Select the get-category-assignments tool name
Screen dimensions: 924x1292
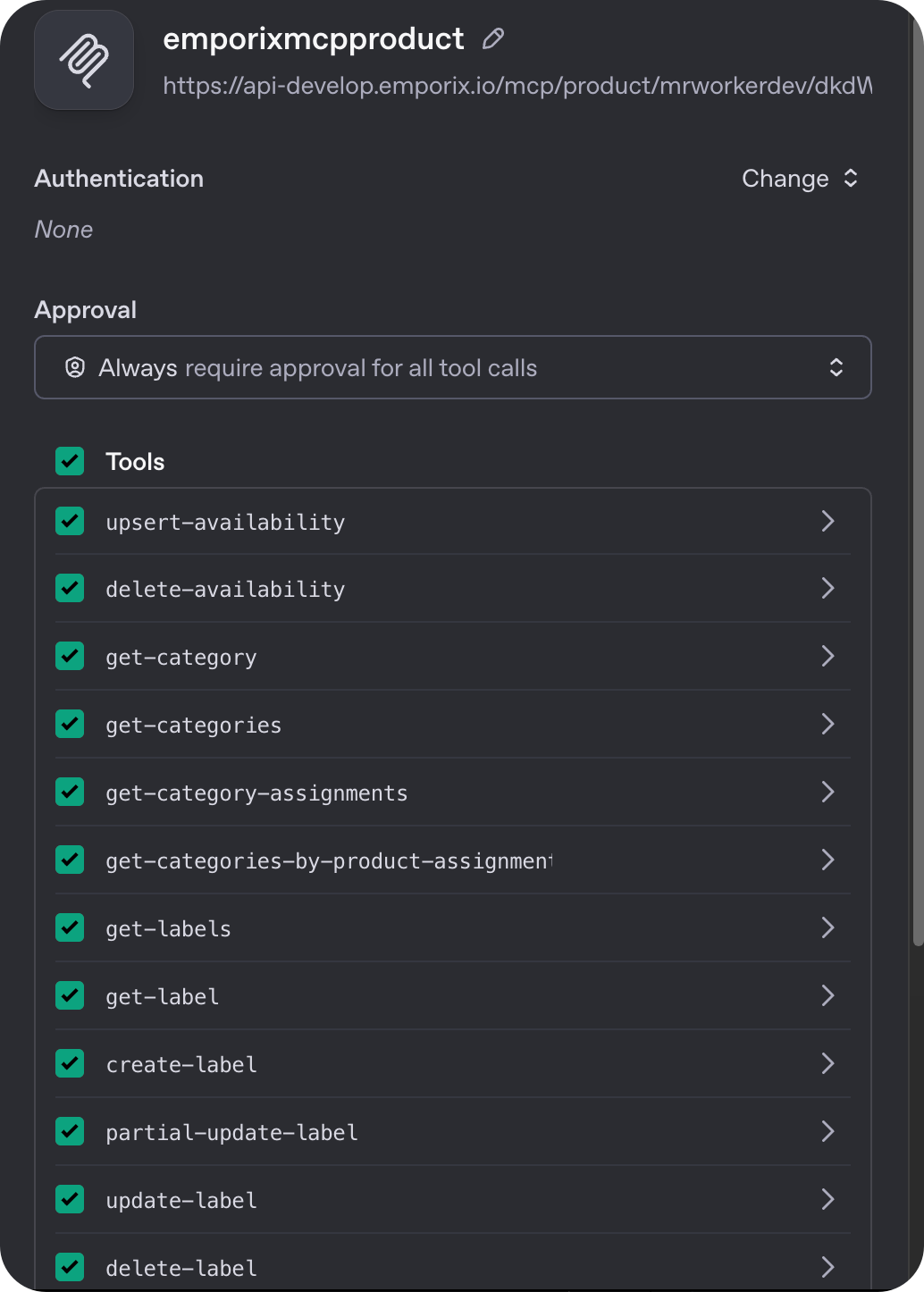(x=256, y=793)
